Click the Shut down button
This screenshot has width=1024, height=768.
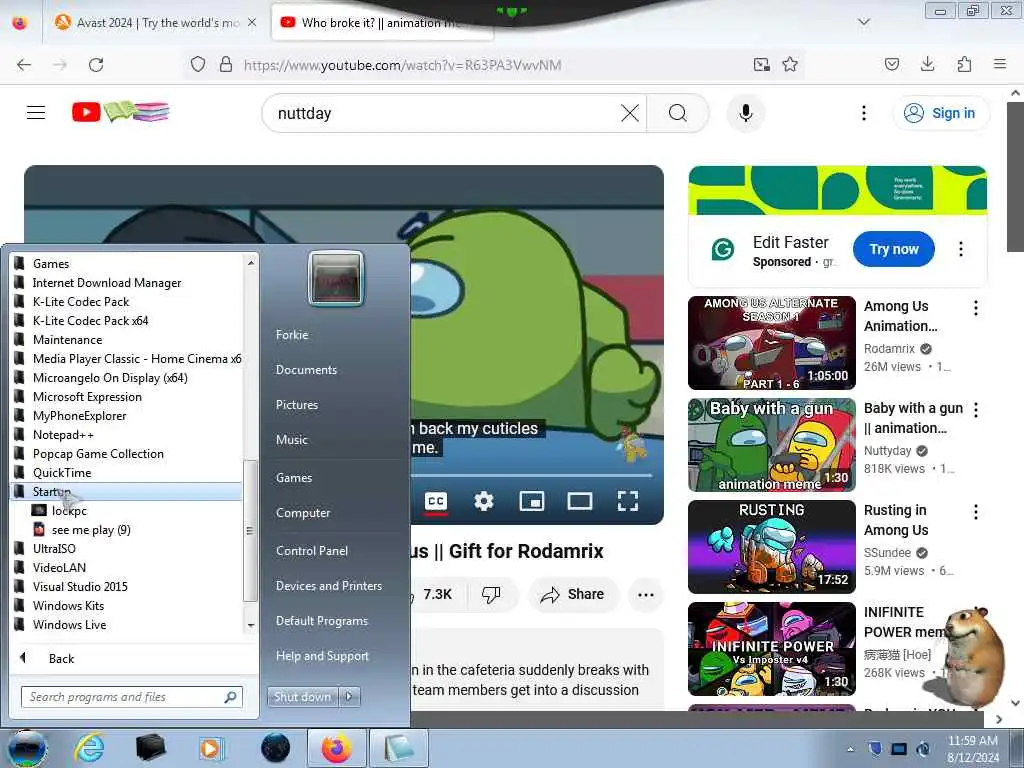tap(302, 697)
